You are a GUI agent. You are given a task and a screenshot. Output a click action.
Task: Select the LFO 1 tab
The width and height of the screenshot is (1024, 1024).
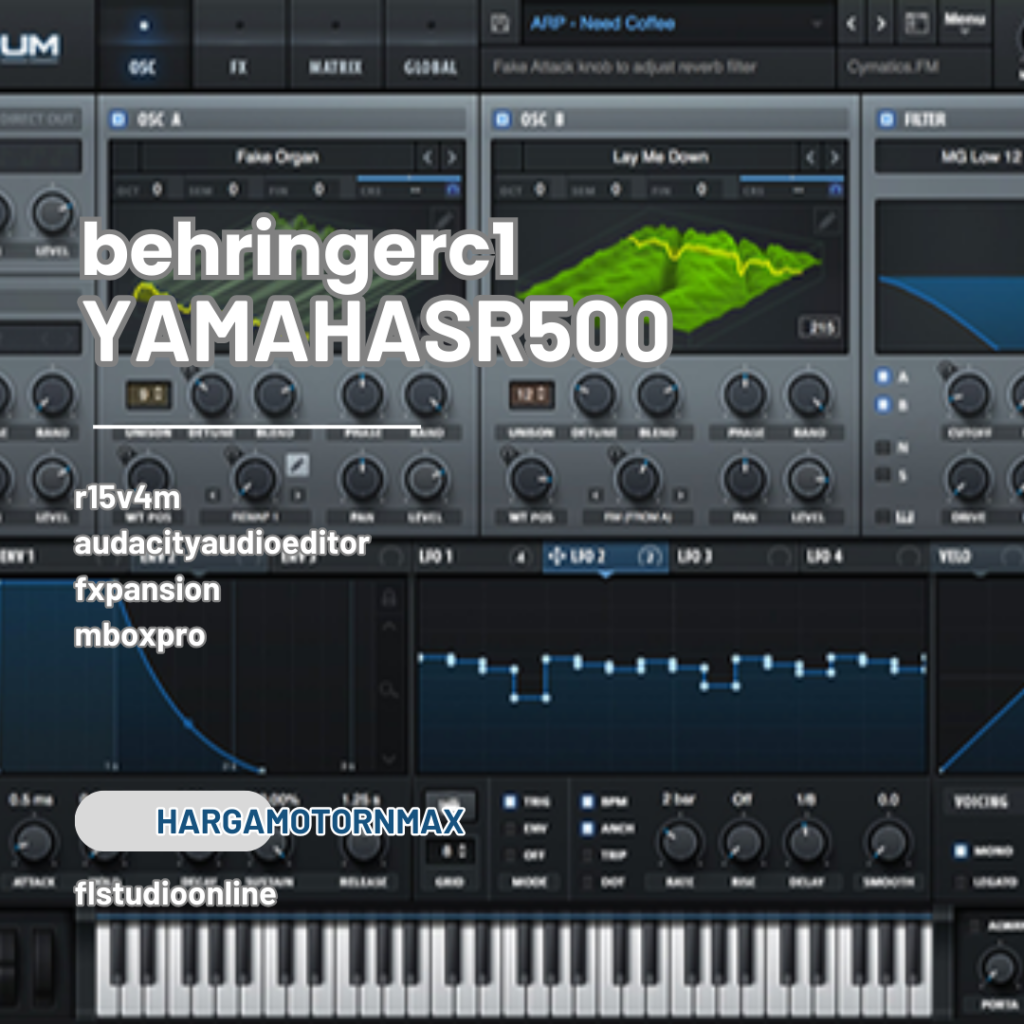point(477,557)
